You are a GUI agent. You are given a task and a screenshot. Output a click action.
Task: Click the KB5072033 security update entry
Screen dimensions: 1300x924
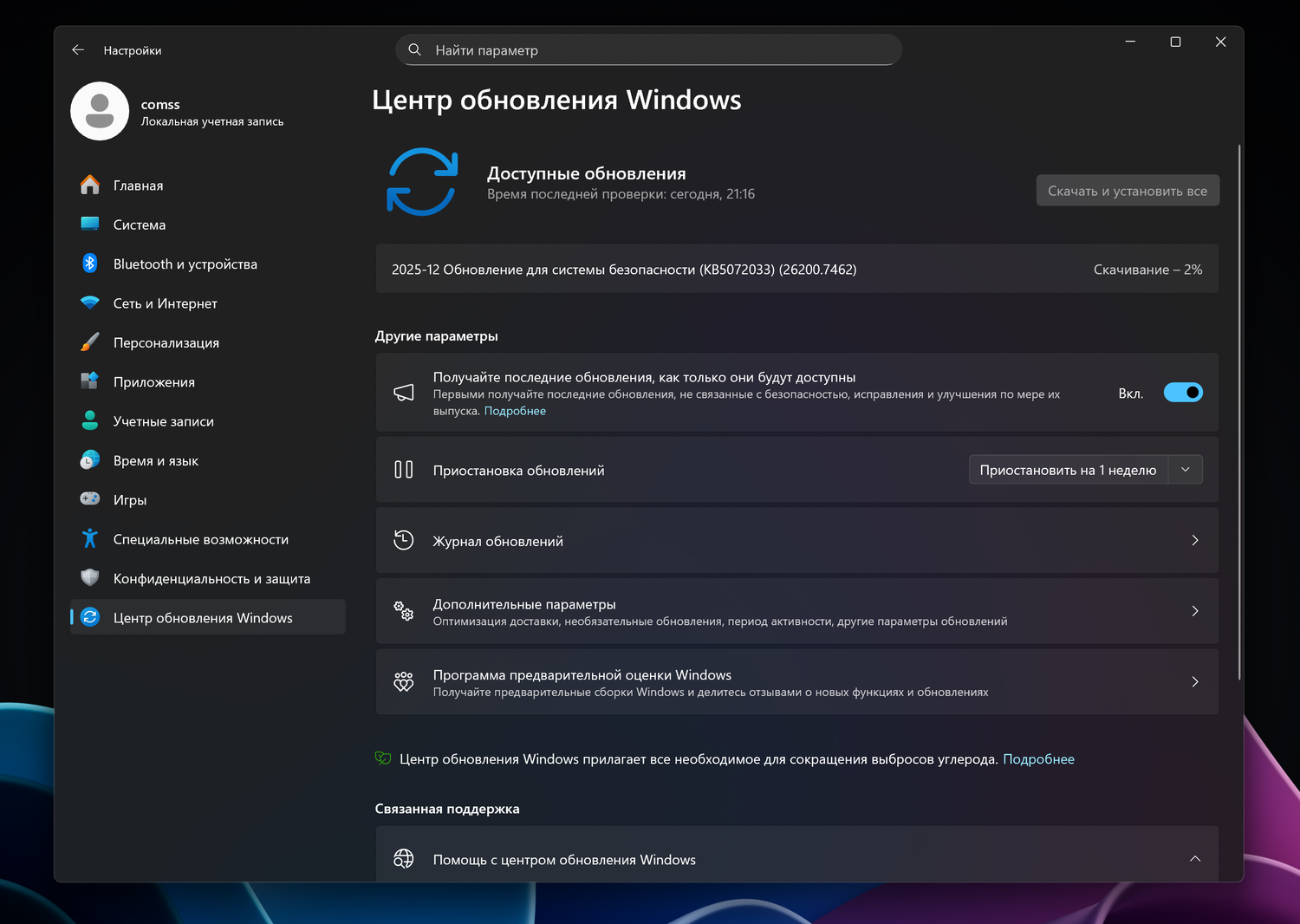point(797,269)
